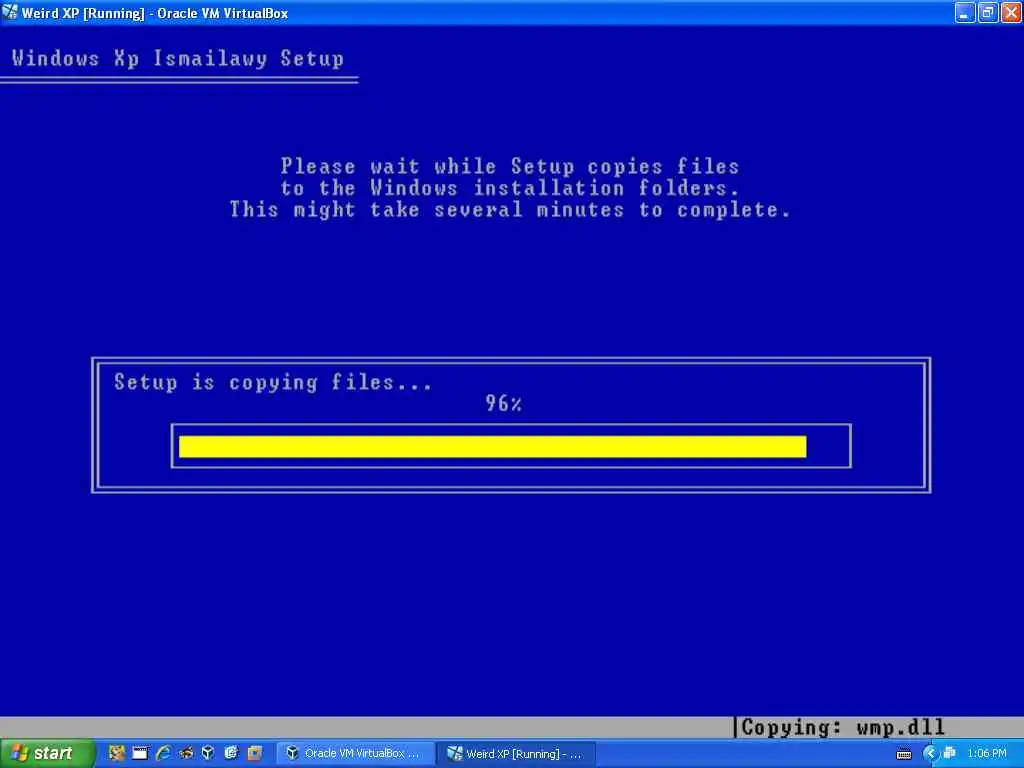This screenshot has width=1024, height=768.
Task: Switch to Oracle VM VirtualBox taskbar button
Action: 355,754
